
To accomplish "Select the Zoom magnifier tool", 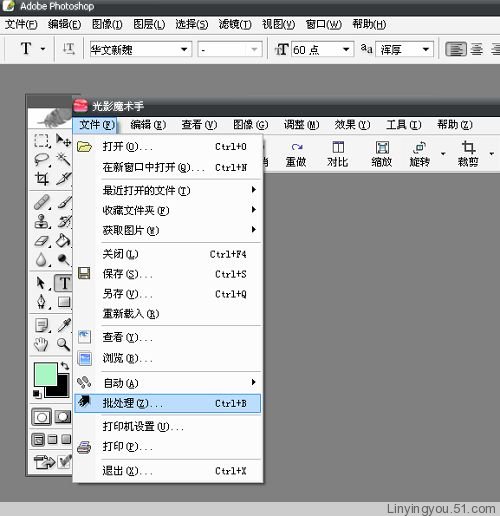I will 63,344.
